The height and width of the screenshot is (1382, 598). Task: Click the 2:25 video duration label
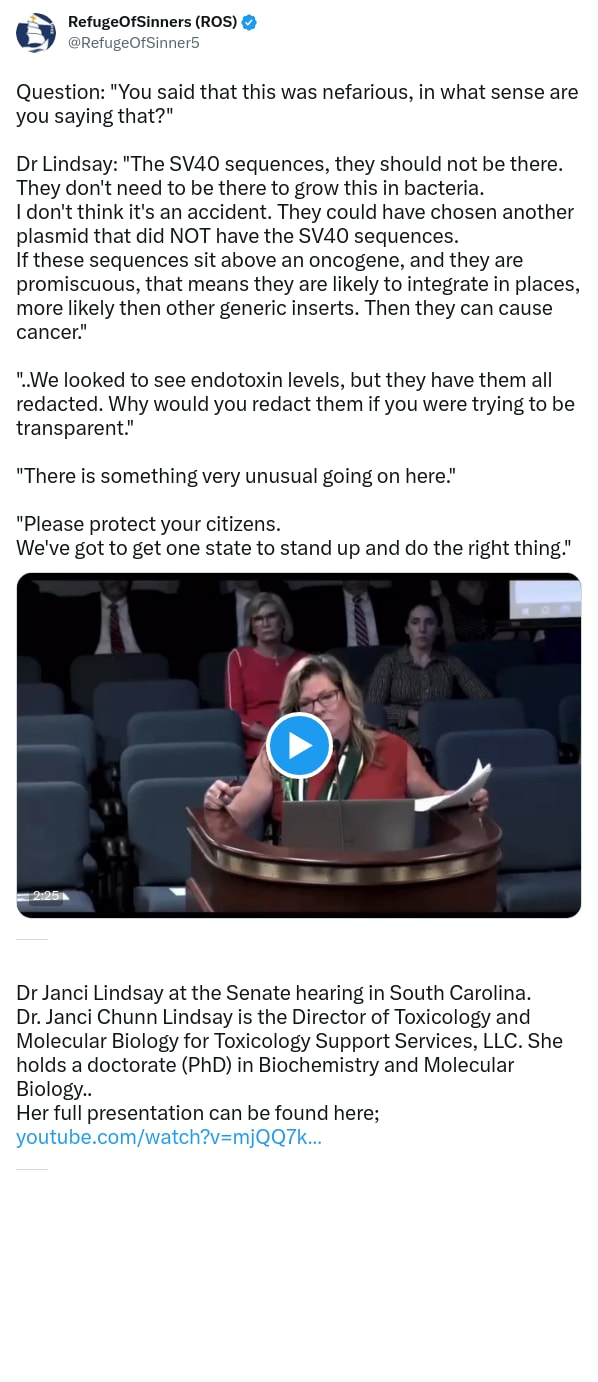(x=45, y=896)
